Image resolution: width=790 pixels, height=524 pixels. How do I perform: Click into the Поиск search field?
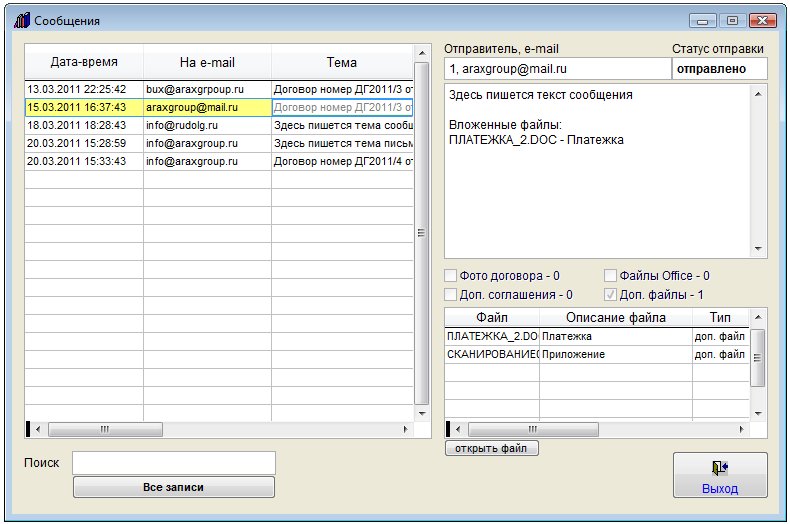tap(174, 463)
